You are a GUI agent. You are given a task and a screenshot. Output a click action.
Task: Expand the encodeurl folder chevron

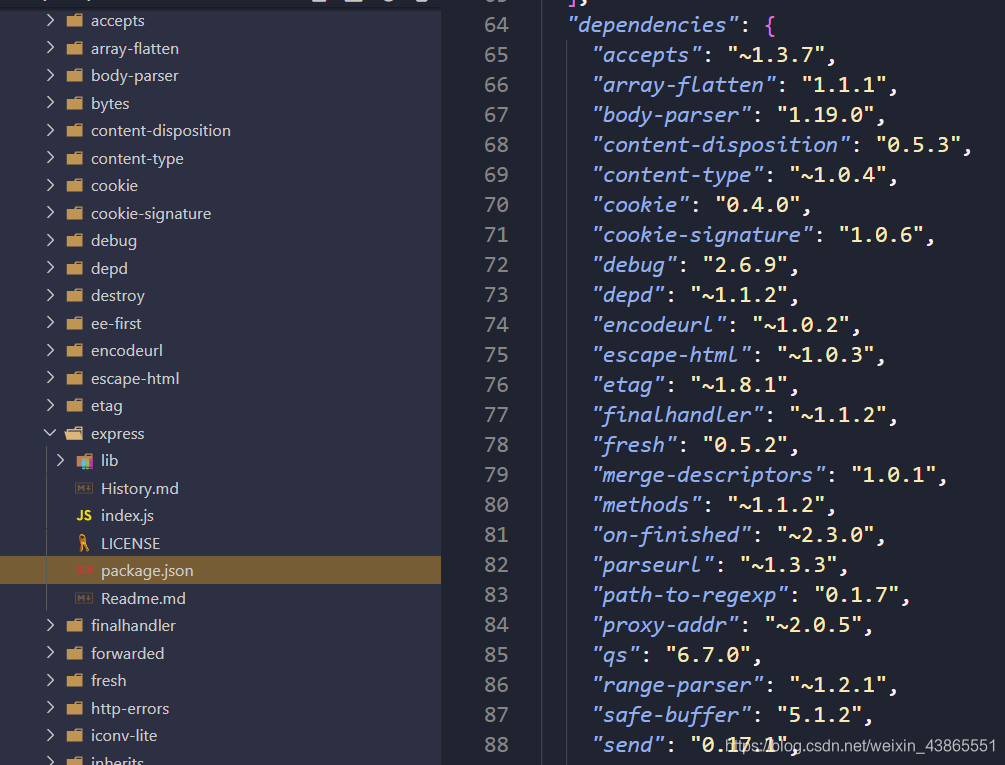click(51, 350)
